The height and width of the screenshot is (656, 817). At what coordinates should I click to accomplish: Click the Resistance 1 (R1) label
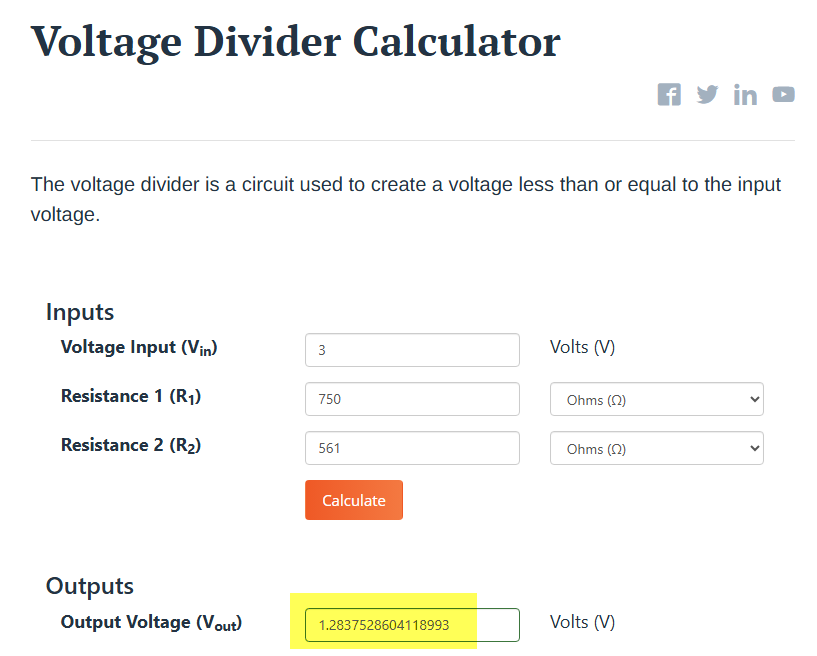(131, 397)
